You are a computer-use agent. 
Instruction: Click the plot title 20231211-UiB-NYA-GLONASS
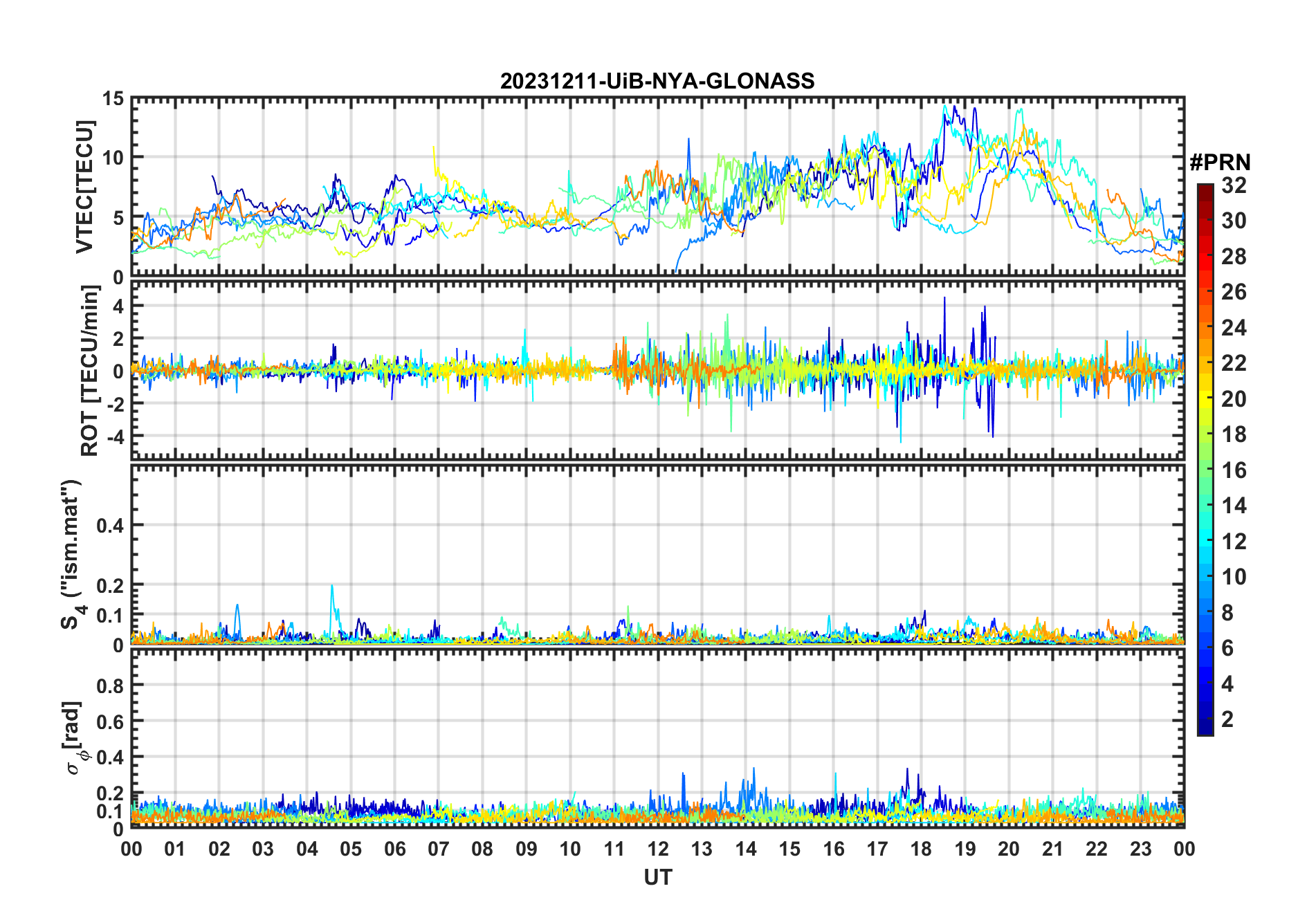[657, 81]
